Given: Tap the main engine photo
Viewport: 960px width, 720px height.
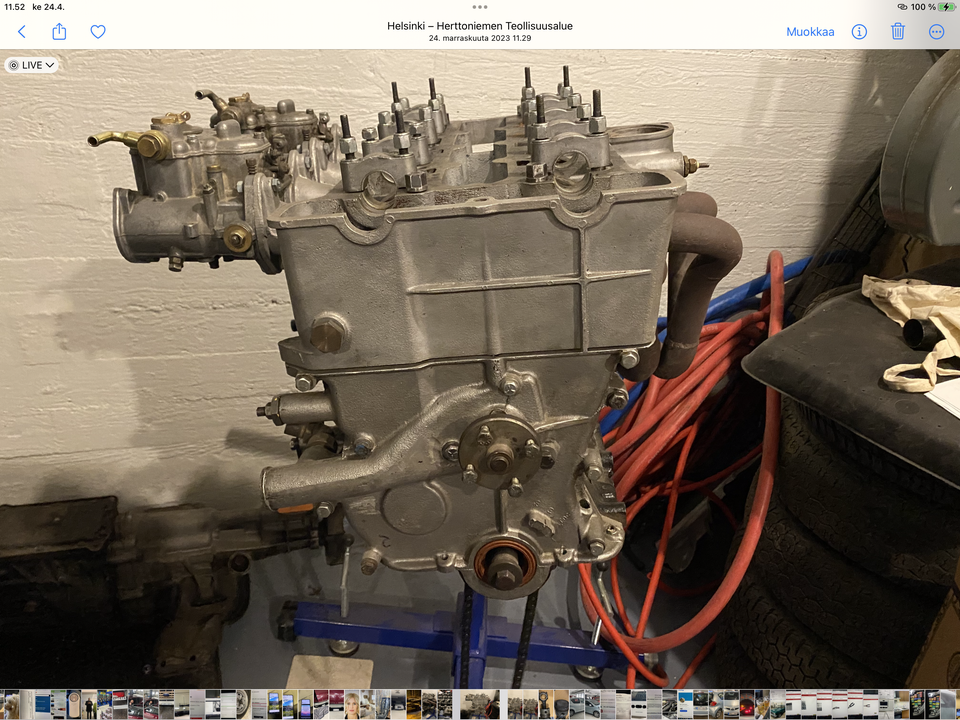Looking at the screenshot, I should (x=480, y=369).
